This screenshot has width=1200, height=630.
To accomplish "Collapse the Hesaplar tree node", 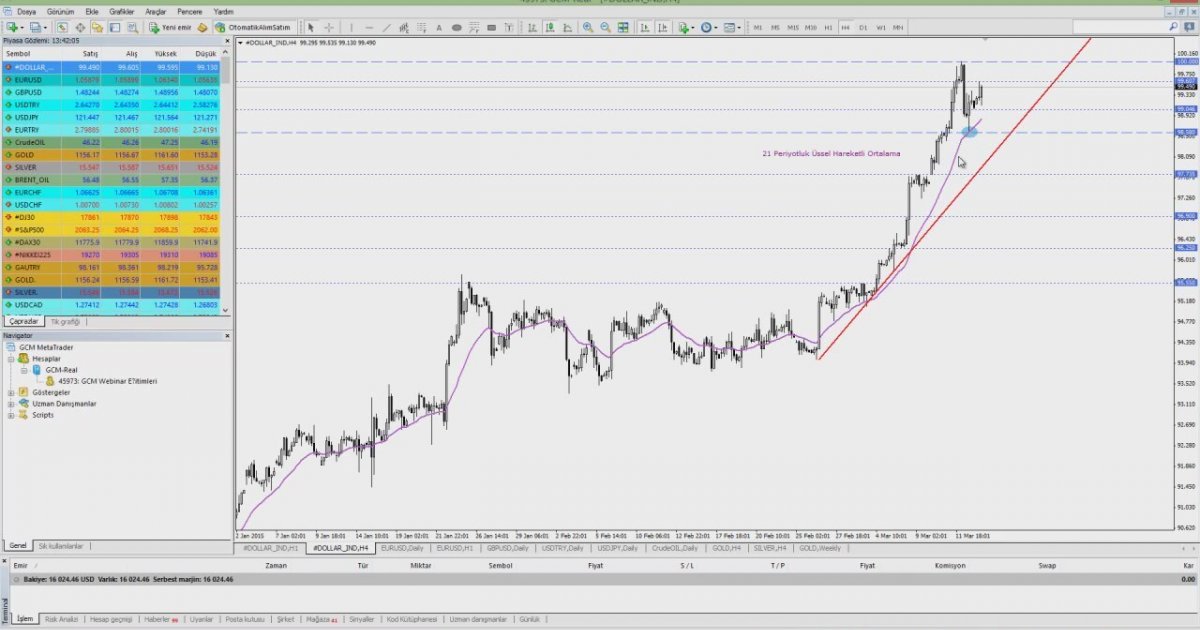I will pyautogui.click(x=11, y=358).
